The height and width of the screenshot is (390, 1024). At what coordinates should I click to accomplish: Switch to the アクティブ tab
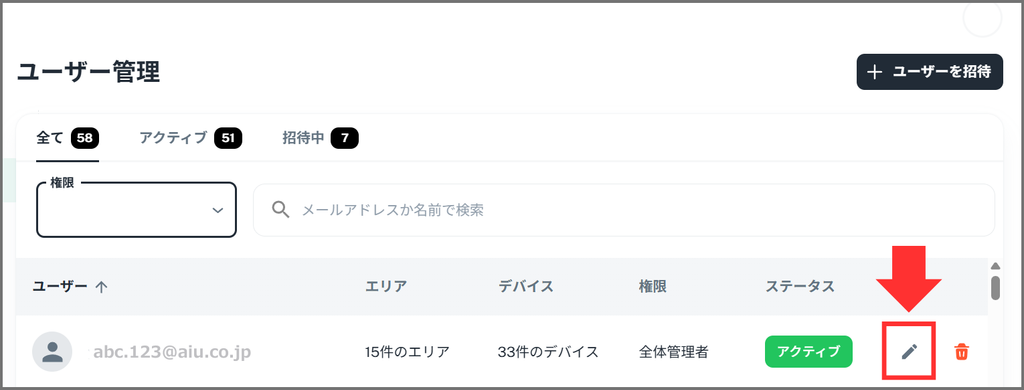[x=190, y=138]
